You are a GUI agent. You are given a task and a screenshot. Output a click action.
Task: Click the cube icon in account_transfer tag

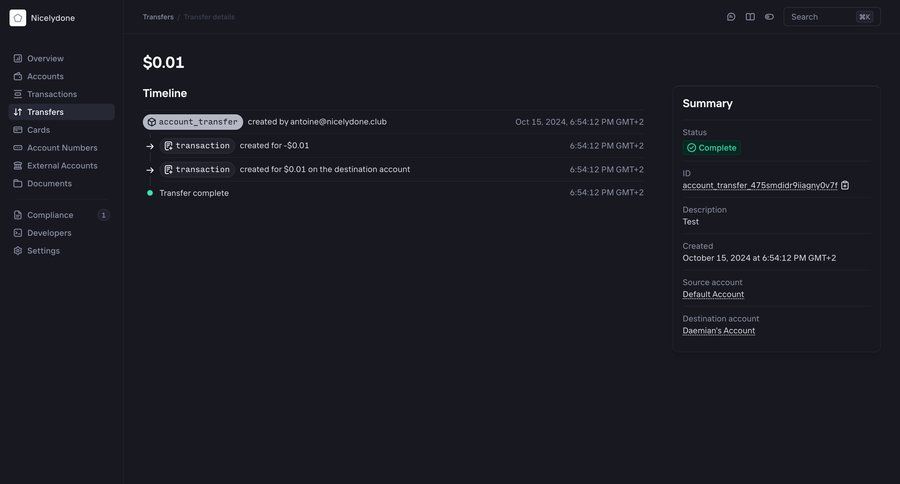[152, 122]
